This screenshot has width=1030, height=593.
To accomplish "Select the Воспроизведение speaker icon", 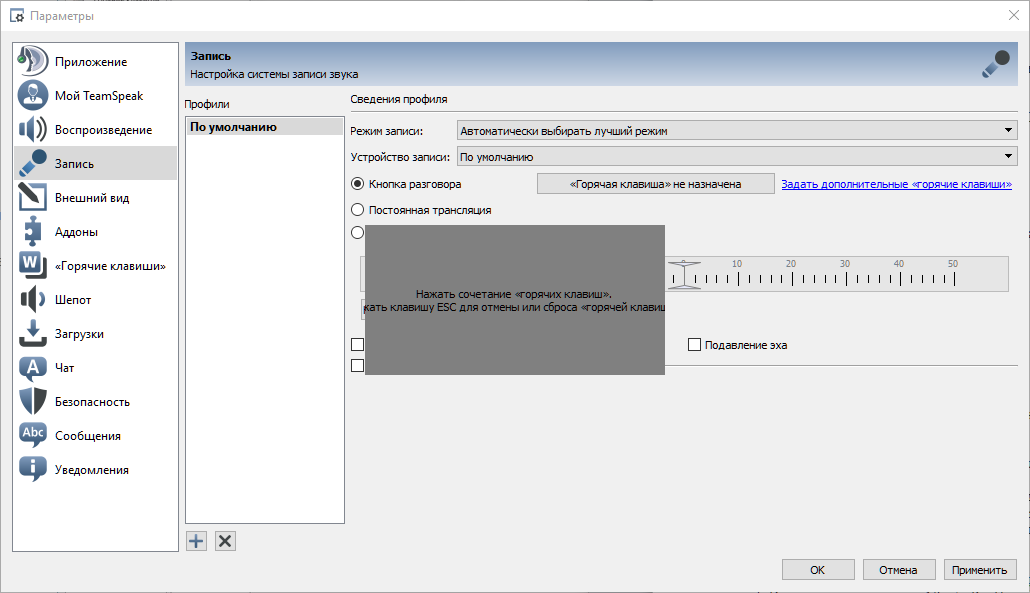I will [x=33, y=130].
